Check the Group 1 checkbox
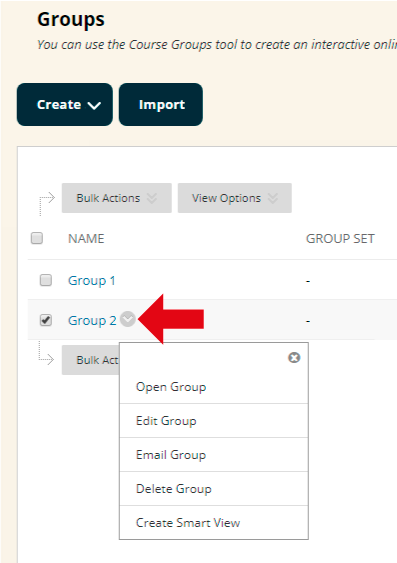This screenshot has width=397, height=563. click(46, 280)
